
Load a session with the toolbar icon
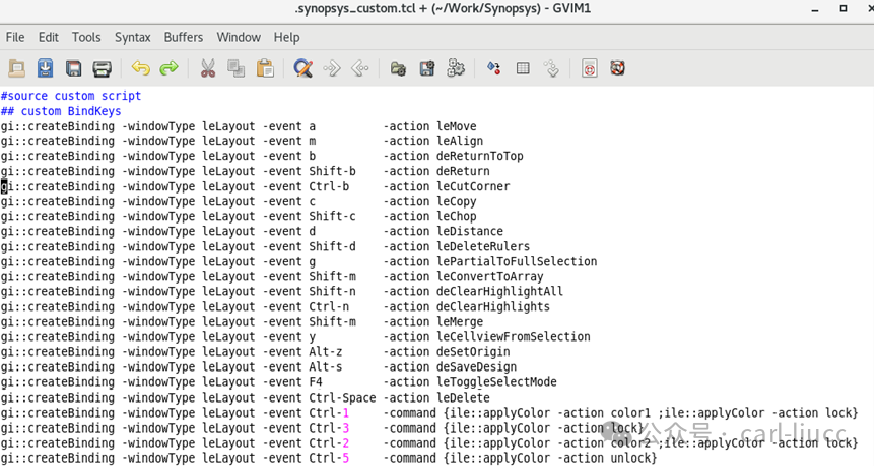pos(398,69)
